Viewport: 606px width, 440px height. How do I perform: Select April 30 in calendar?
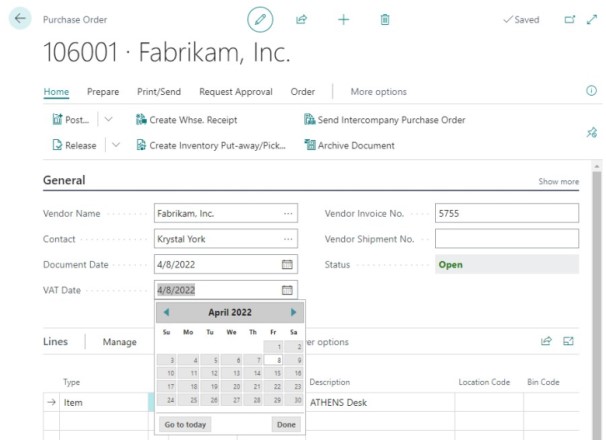pyautogui.click(x=294, y=400)
